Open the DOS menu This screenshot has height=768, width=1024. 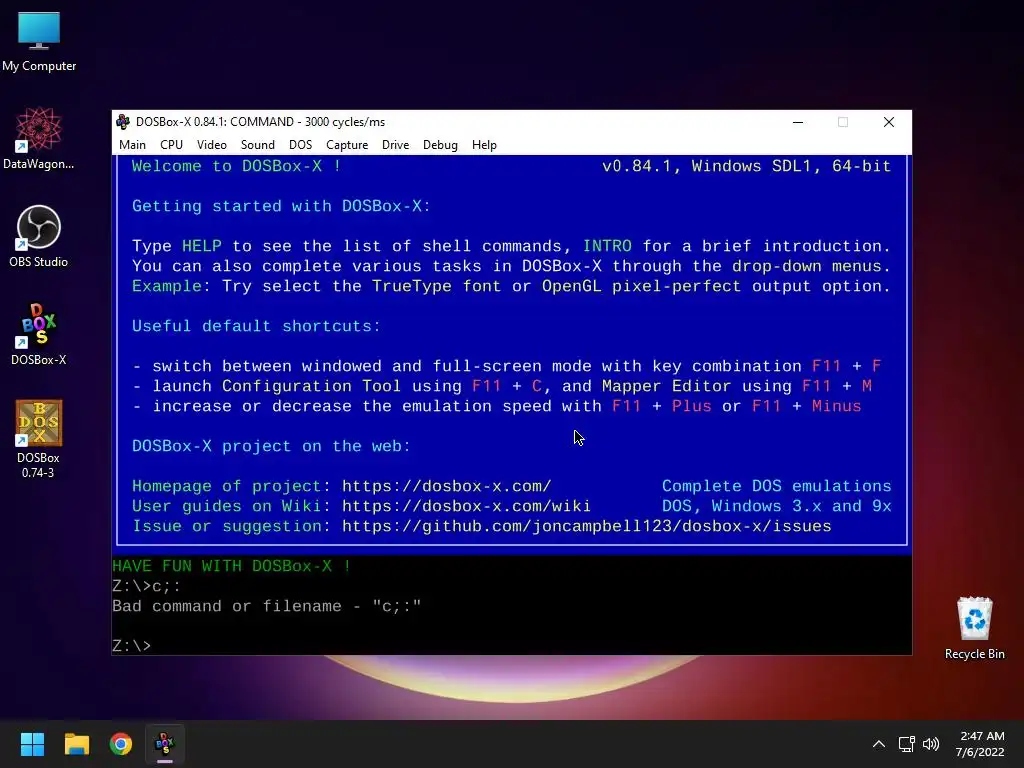pyautogui.click(x=300, y=145)
